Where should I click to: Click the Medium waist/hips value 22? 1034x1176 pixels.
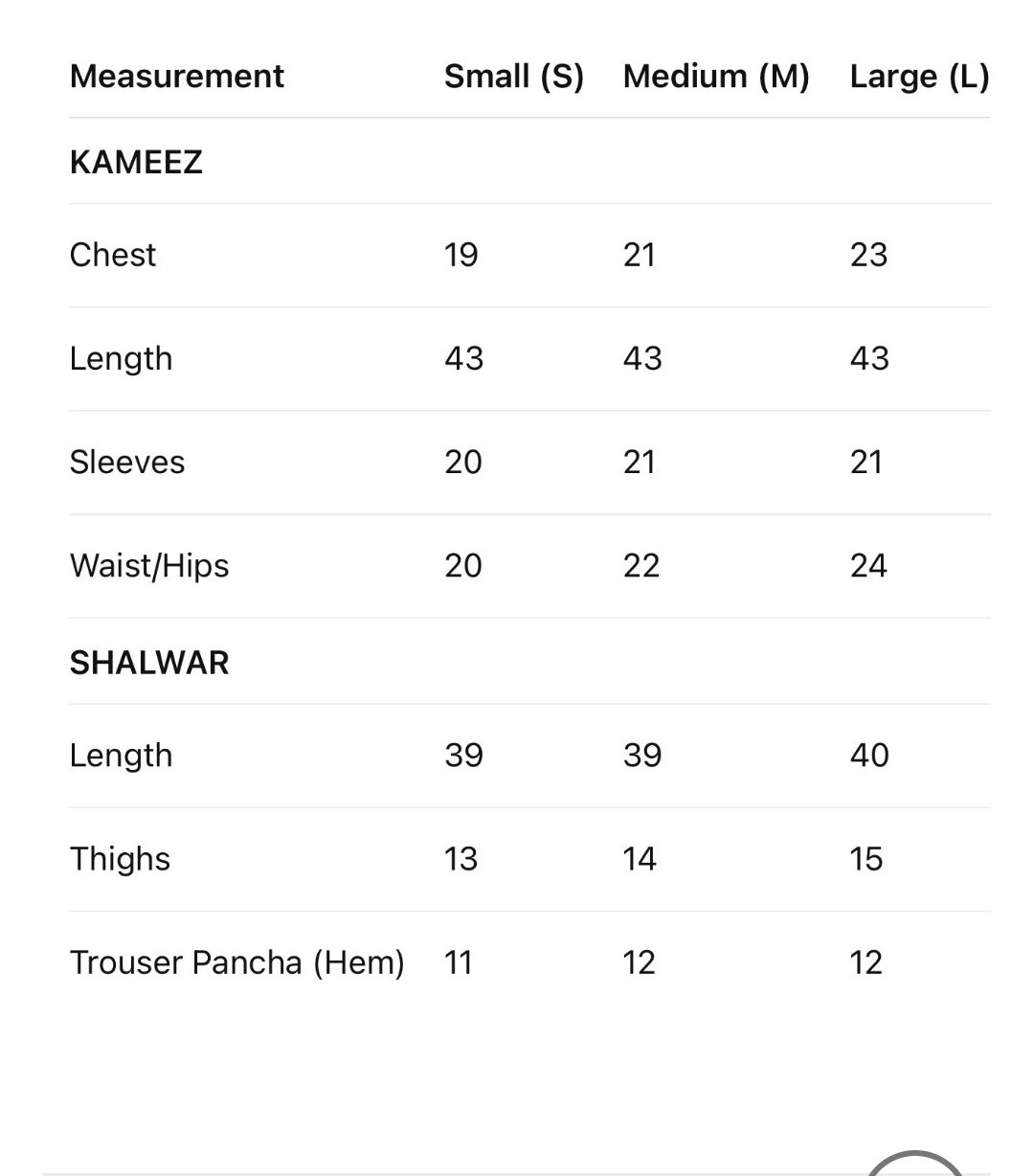click(641, 565)
